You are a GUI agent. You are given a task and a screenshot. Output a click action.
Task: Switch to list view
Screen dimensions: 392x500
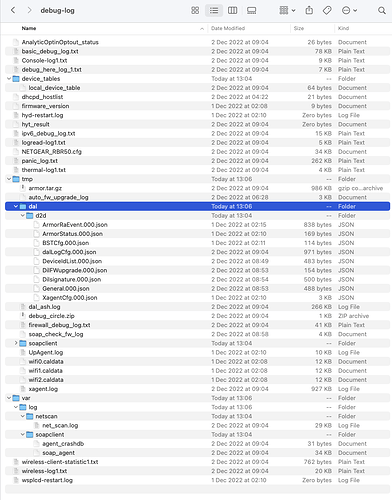pos(214,10)
